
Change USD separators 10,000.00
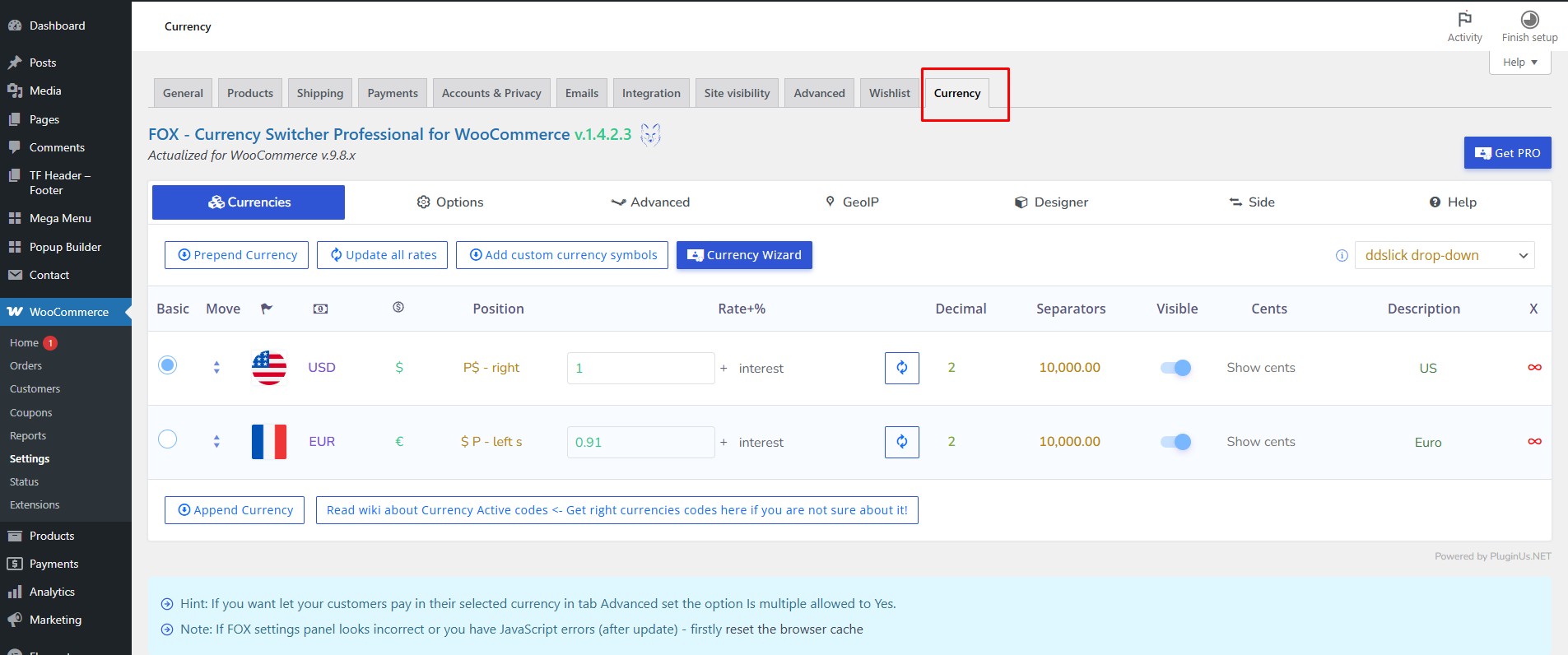(1069, 368)
